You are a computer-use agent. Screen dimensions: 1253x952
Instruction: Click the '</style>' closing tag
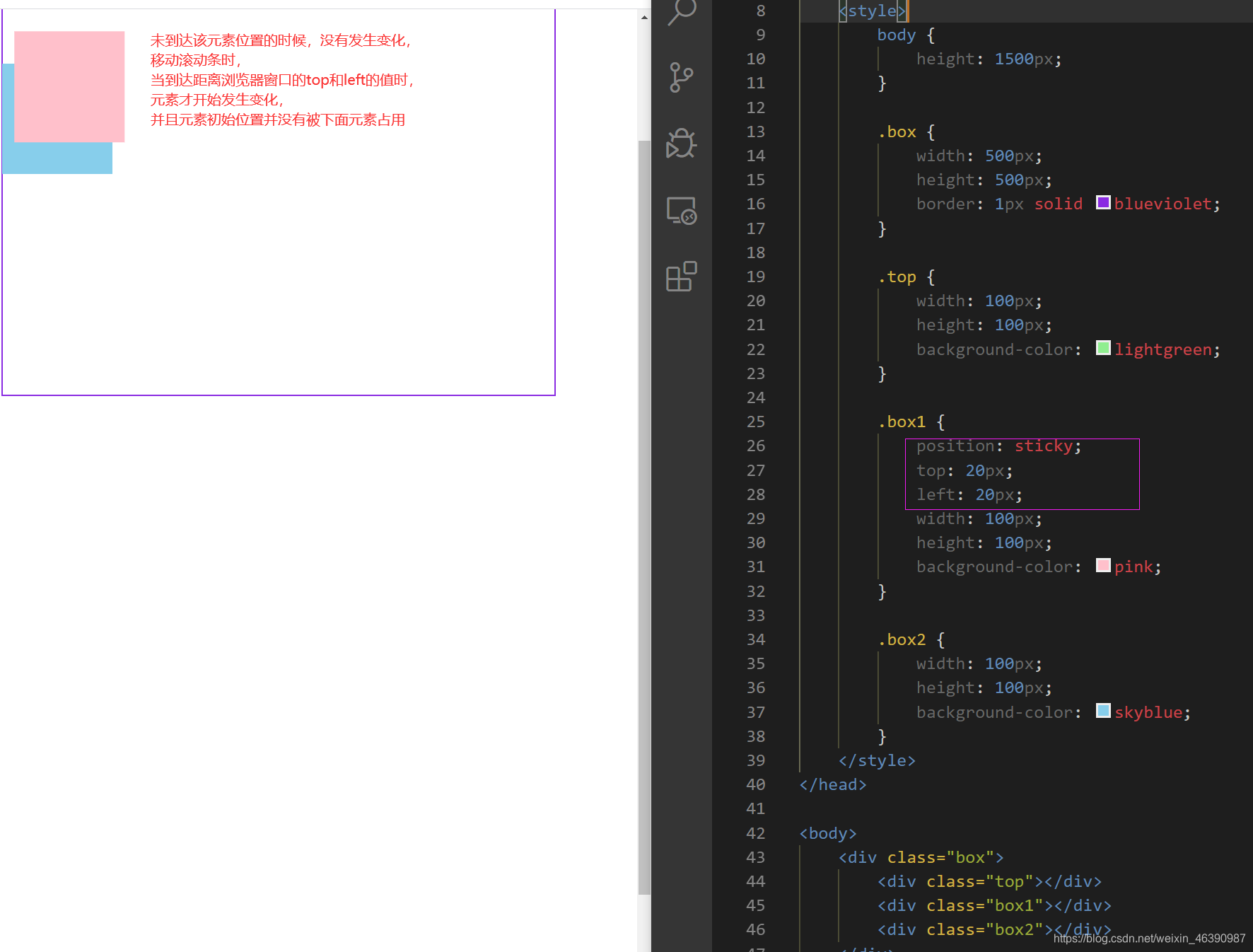click(x=877, y=760)
